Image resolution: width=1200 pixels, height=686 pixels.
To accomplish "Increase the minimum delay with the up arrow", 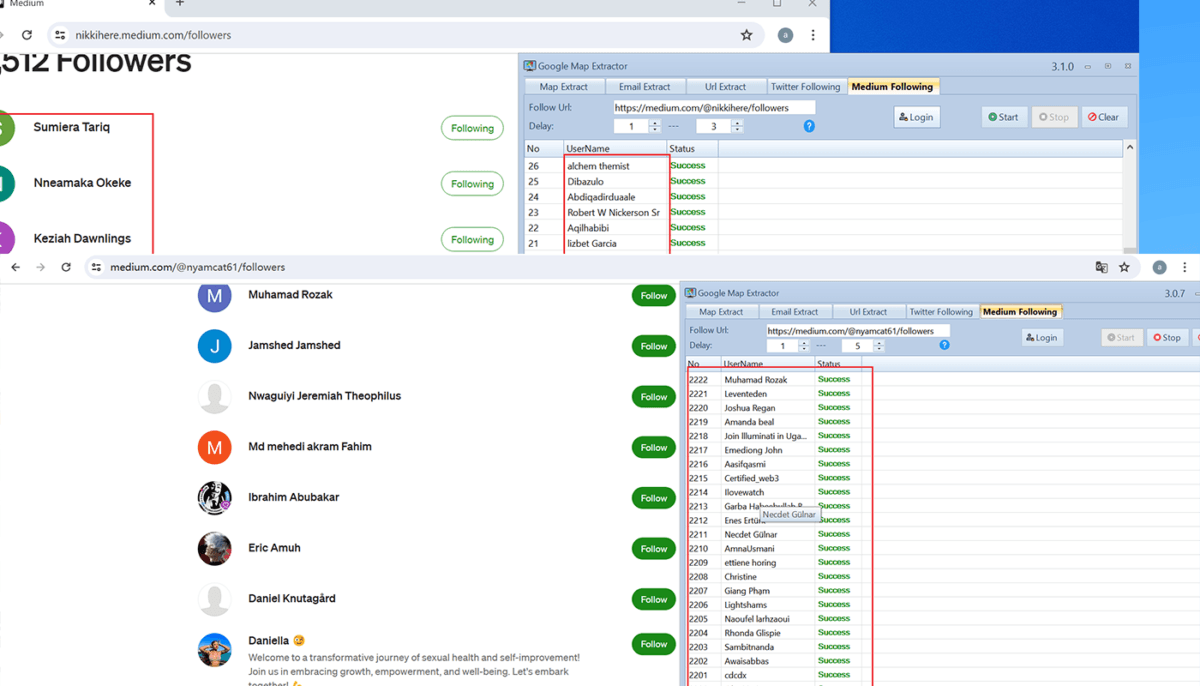I will point(655,122).
